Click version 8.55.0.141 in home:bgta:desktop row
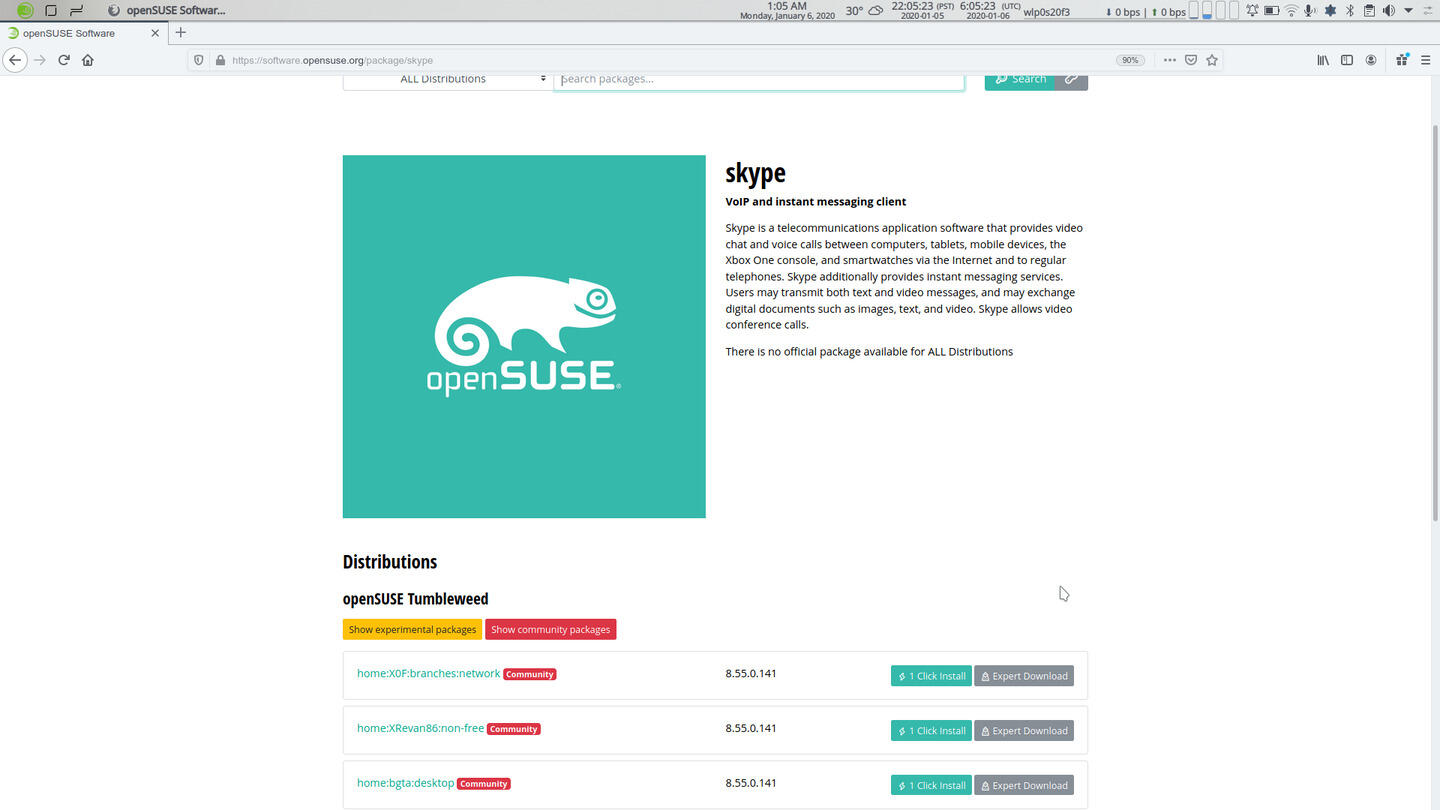Image resolution: width=1440 pixels, height=810 pixels. point(751,783)
